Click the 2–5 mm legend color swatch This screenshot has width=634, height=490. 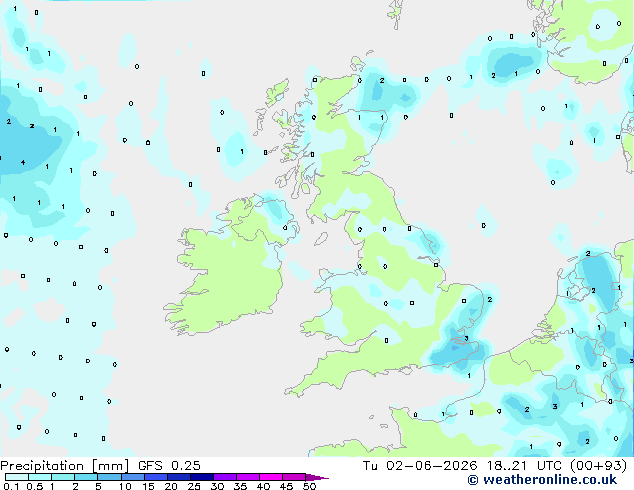click(x=86, y=477)
